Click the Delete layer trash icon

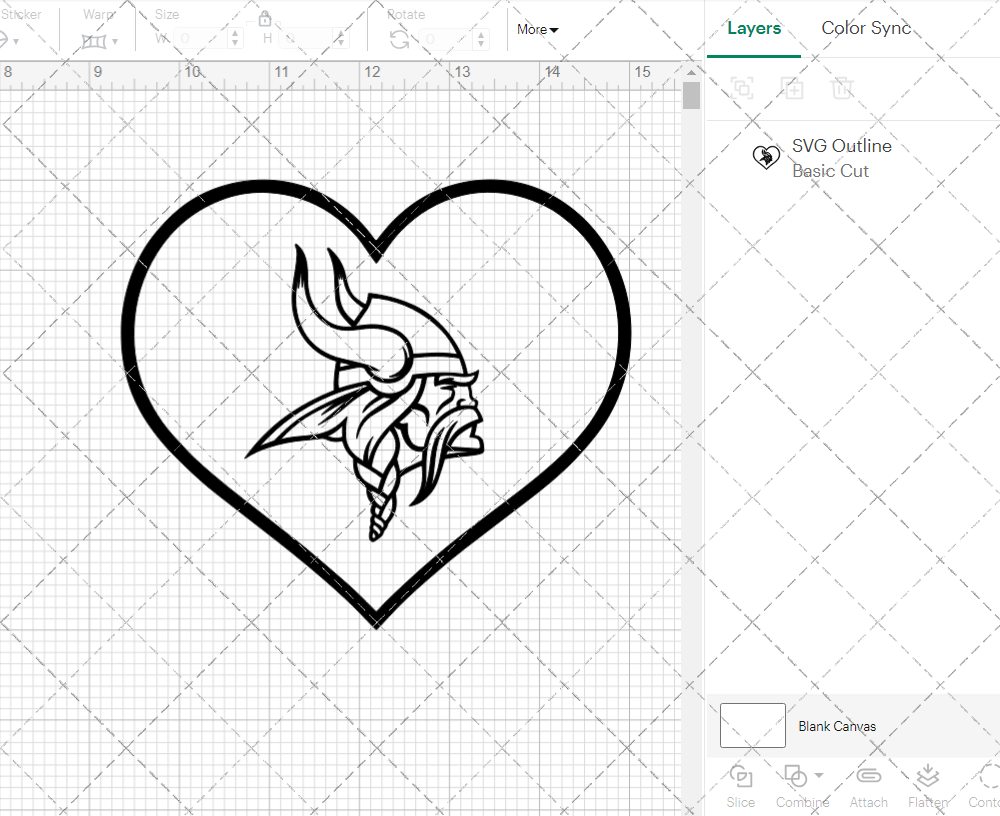coord(842,87)
